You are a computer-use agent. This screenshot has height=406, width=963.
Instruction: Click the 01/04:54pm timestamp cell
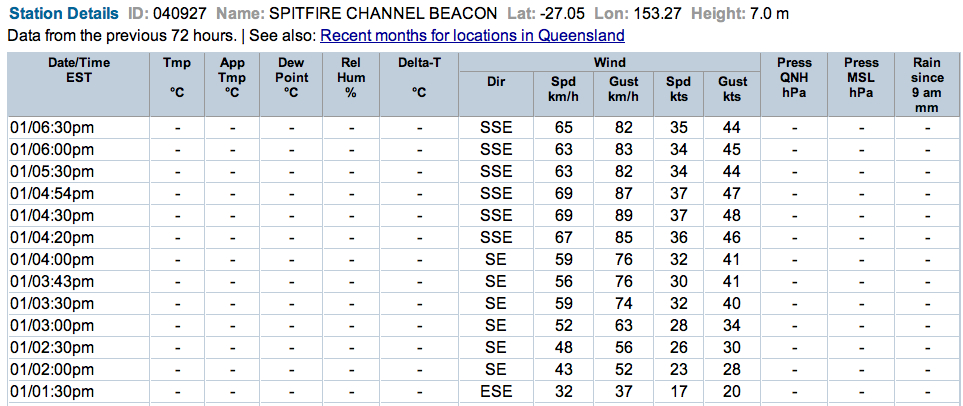tap(52, 193)
